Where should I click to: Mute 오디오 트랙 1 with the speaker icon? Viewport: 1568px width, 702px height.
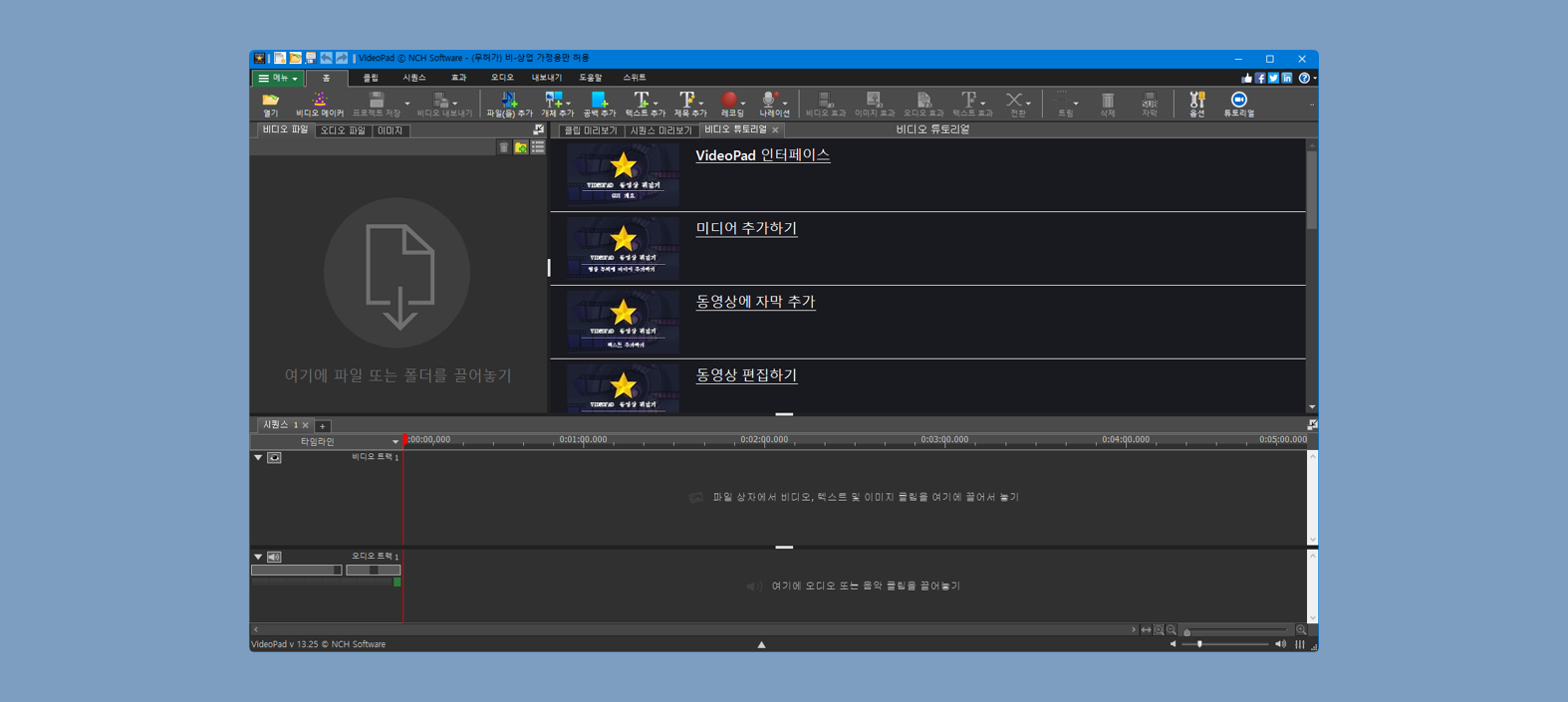point(274,558)
